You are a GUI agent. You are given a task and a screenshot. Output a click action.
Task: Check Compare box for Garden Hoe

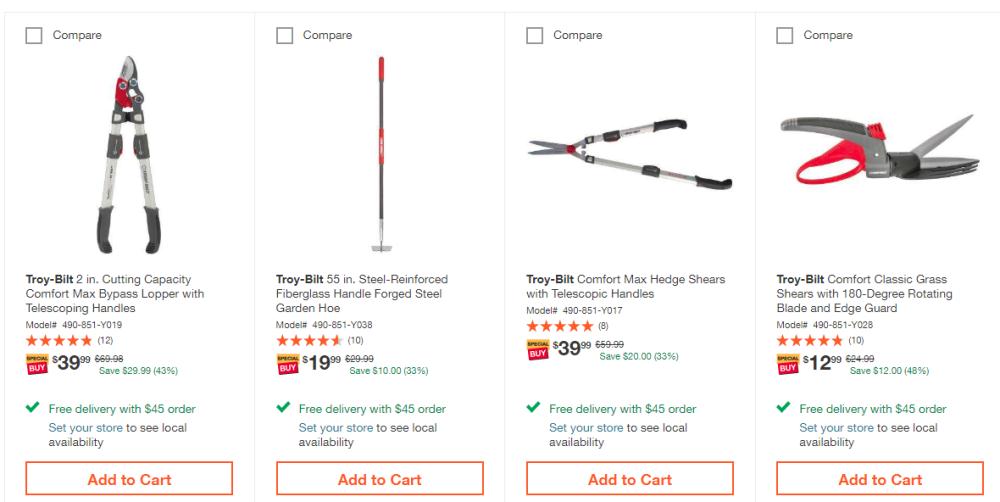click(x=285, y=36)
